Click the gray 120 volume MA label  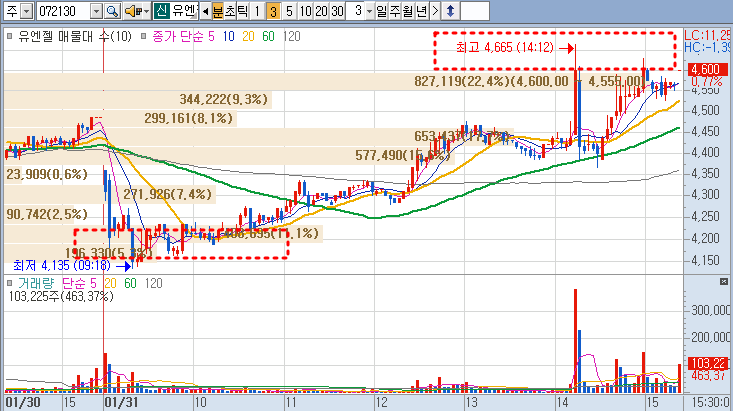(x=153, y=283)
